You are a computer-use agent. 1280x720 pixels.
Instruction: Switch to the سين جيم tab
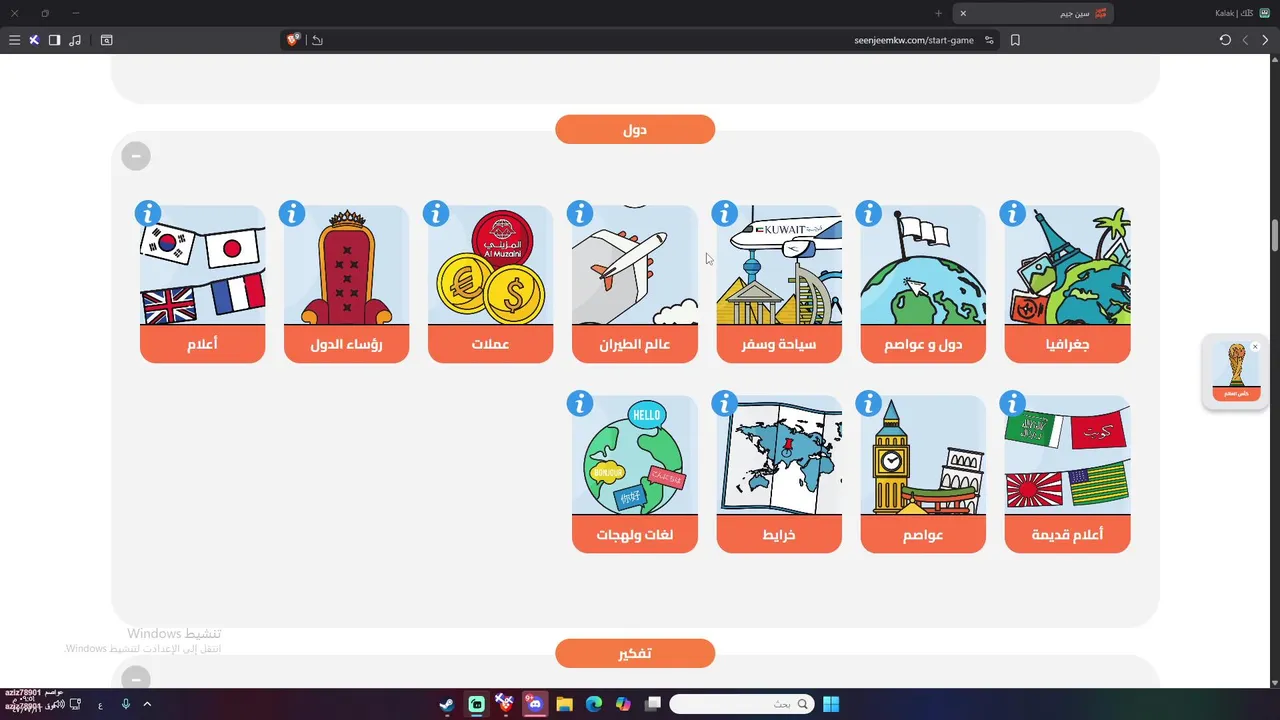point(1034,13)
